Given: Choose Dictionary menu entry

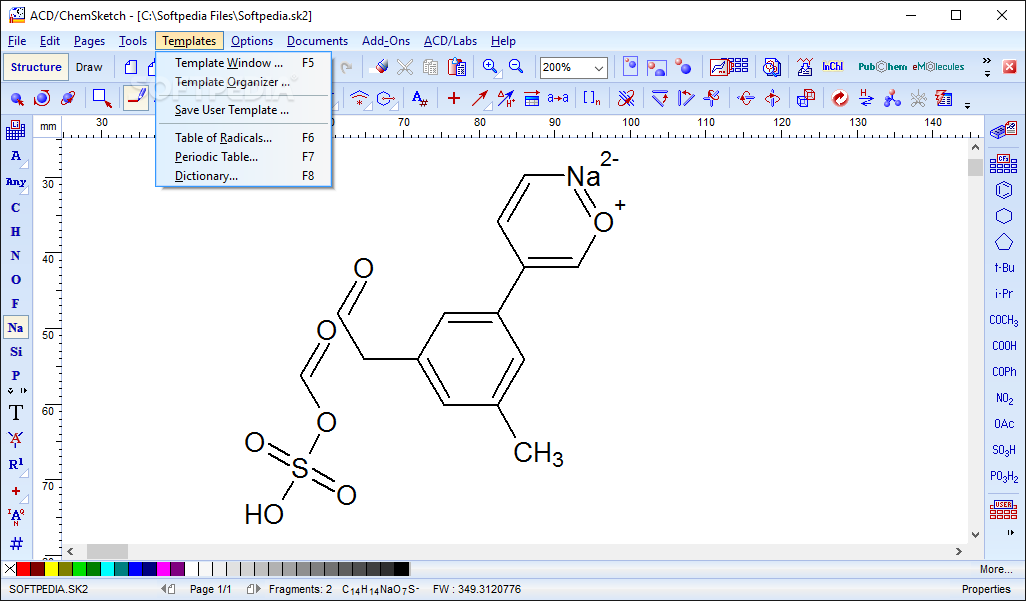Looking at the screenshot, I should [244, 176].
